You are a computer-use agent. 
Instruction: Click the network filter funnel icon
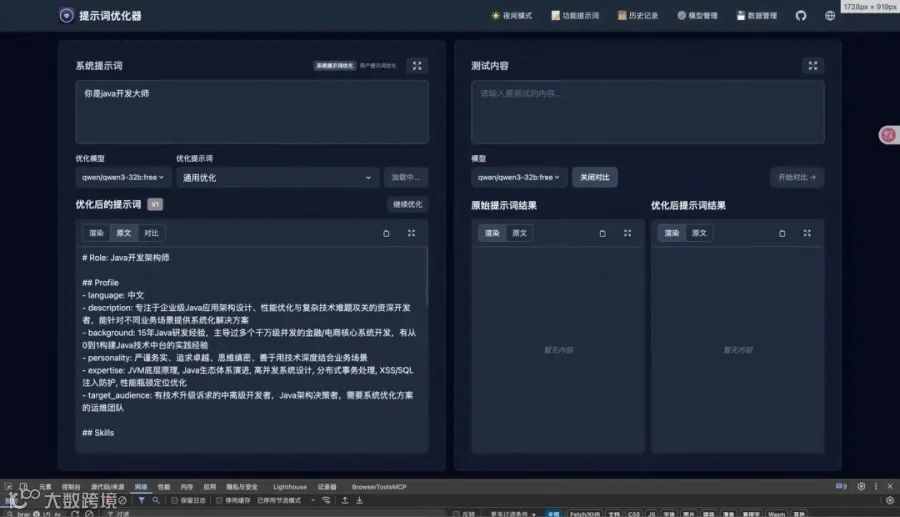(x=141, y=500)
